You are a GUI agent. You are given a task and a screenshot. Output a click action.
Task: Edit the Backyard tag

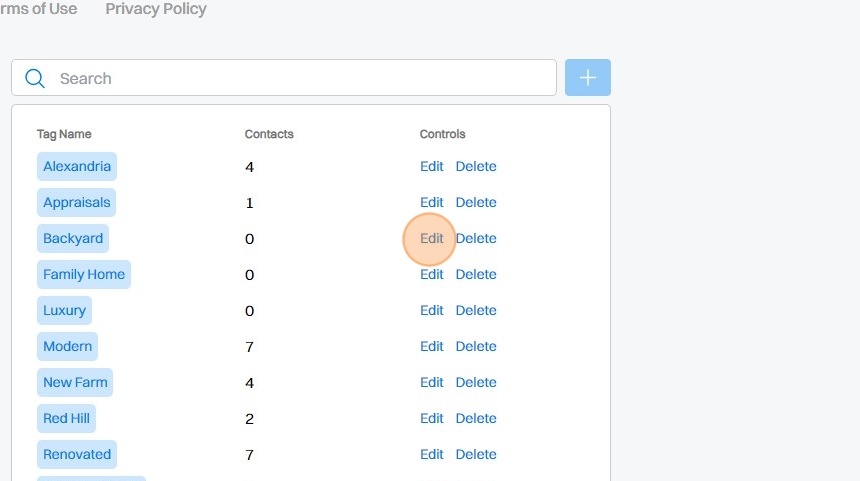(x=431, y=238)
